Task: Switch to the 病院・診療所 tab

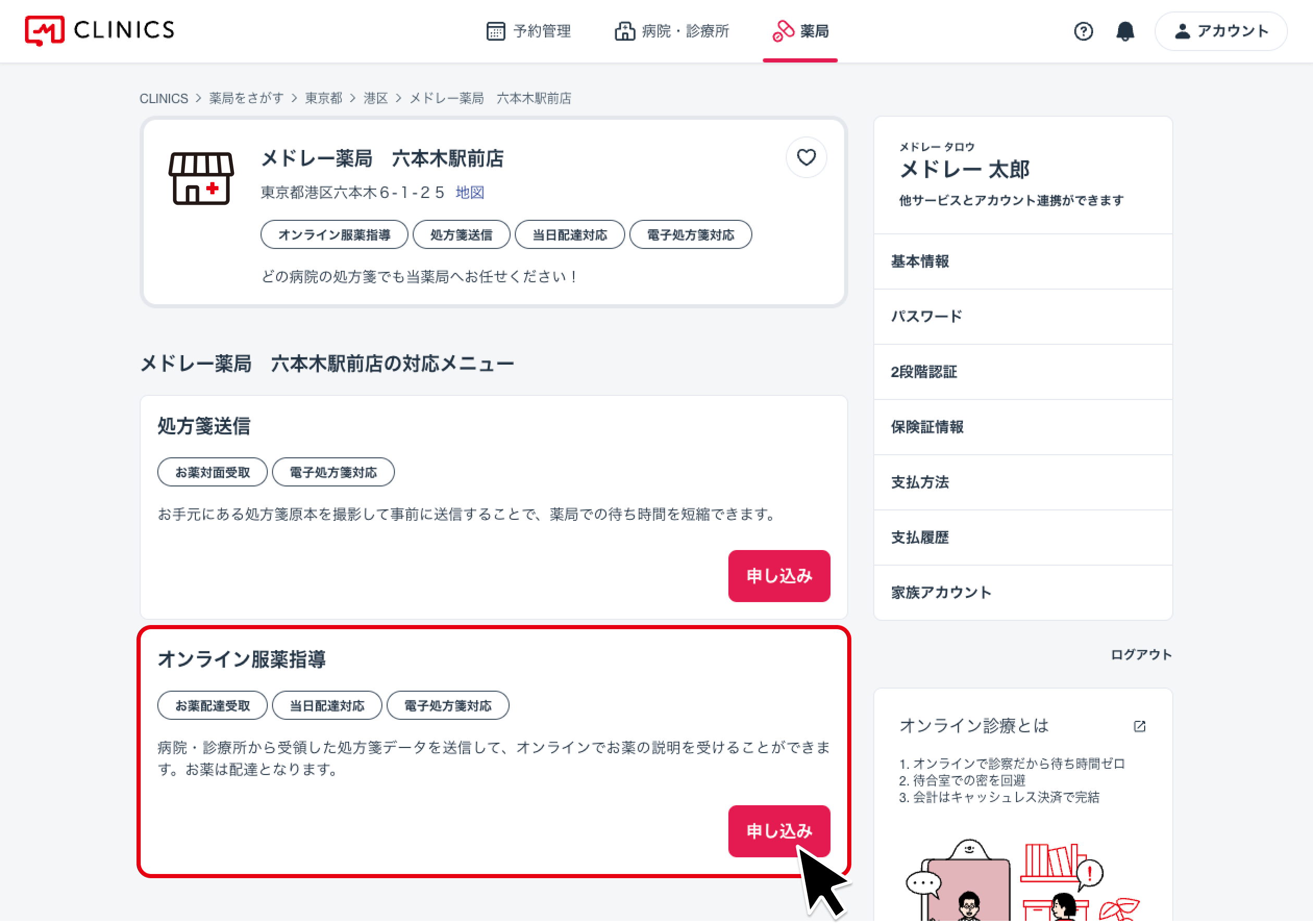Action: coord(672,31)
